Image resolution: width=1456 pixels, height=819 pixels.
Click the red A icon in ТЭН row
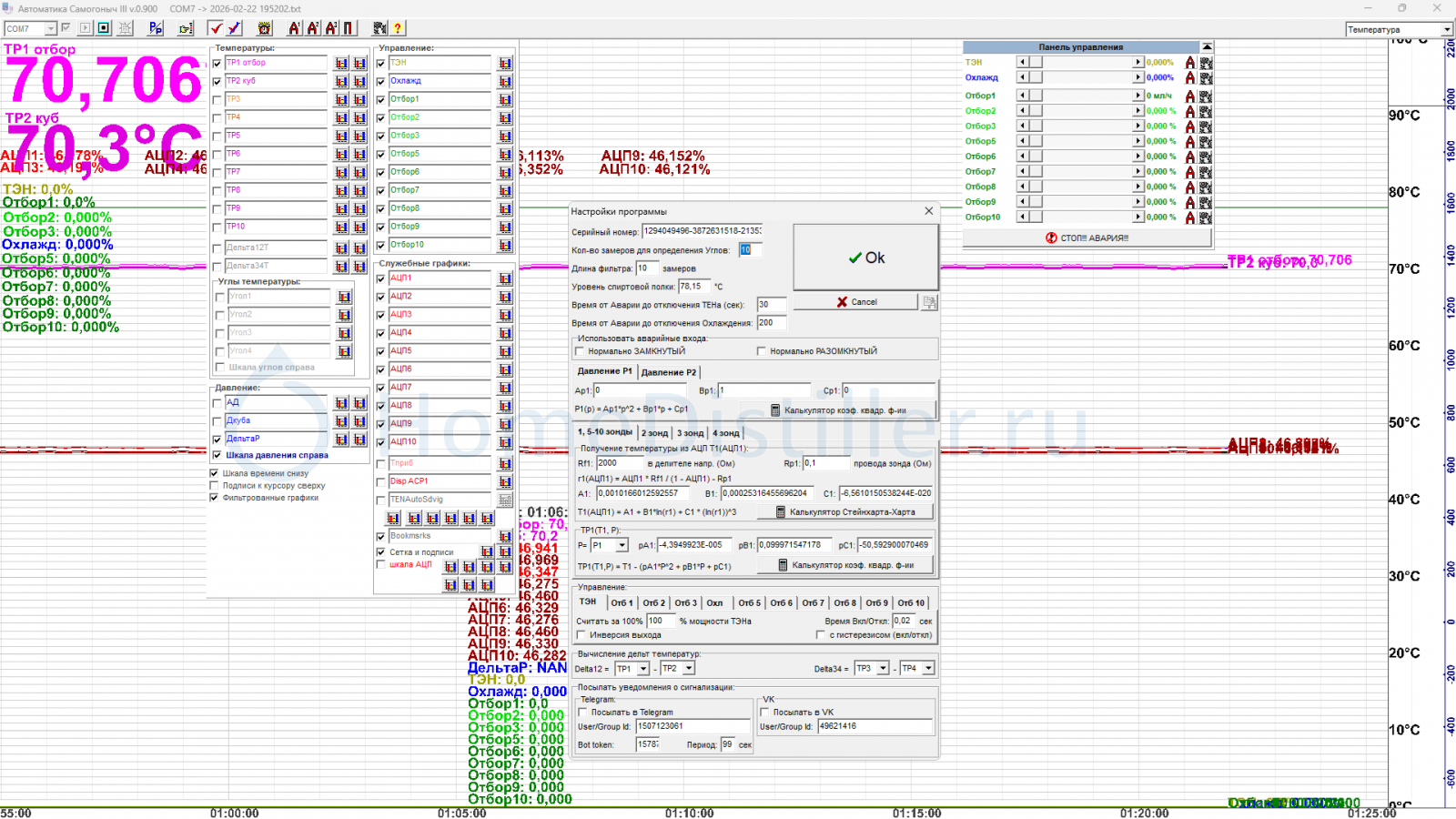pos(1189,63)
